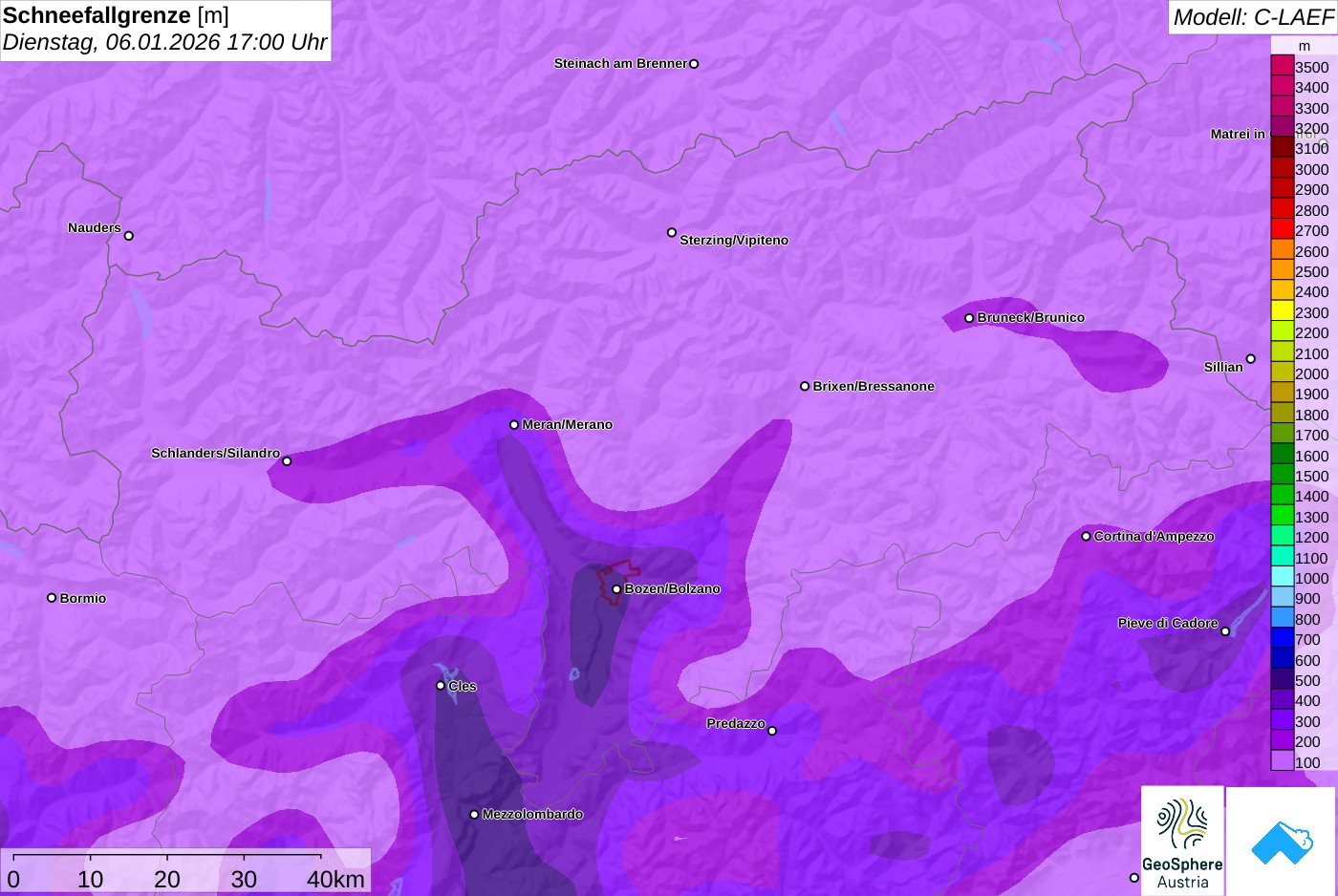Click the legend unit header m
The width and height of the screenshot is (1338, 896).
point(1305,46)
